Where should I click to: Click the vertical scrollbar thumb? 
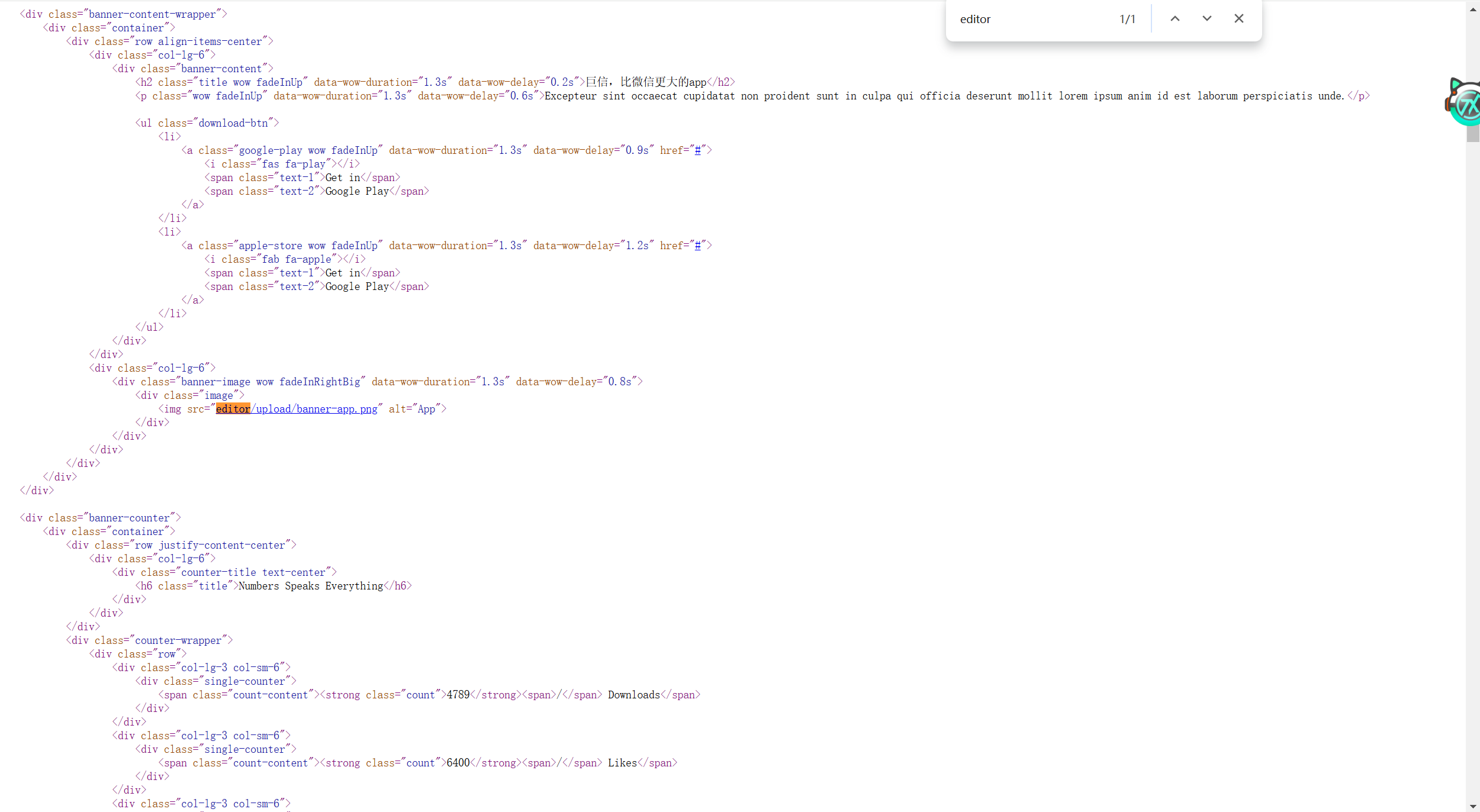(1473, 134)
